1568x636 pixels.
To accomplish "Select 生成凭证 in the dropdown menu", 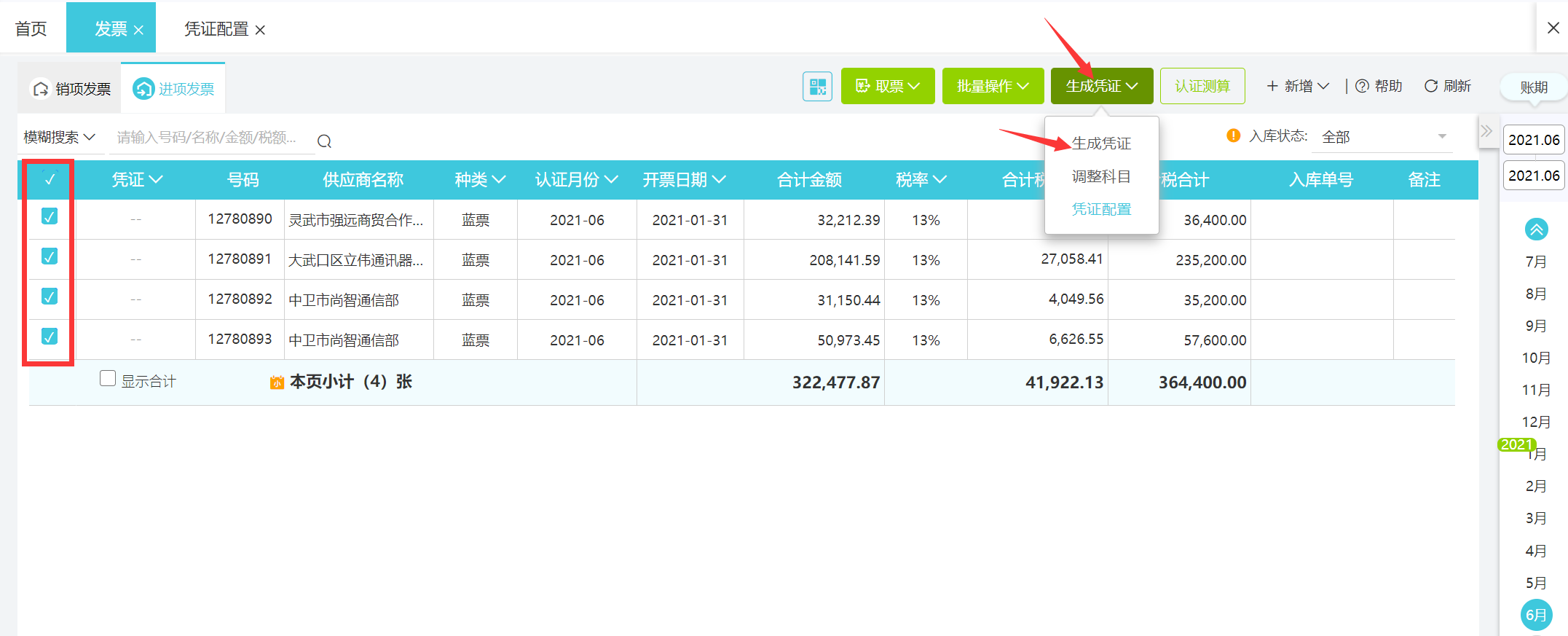I will pyautogui.click(x=1101, y=144).
